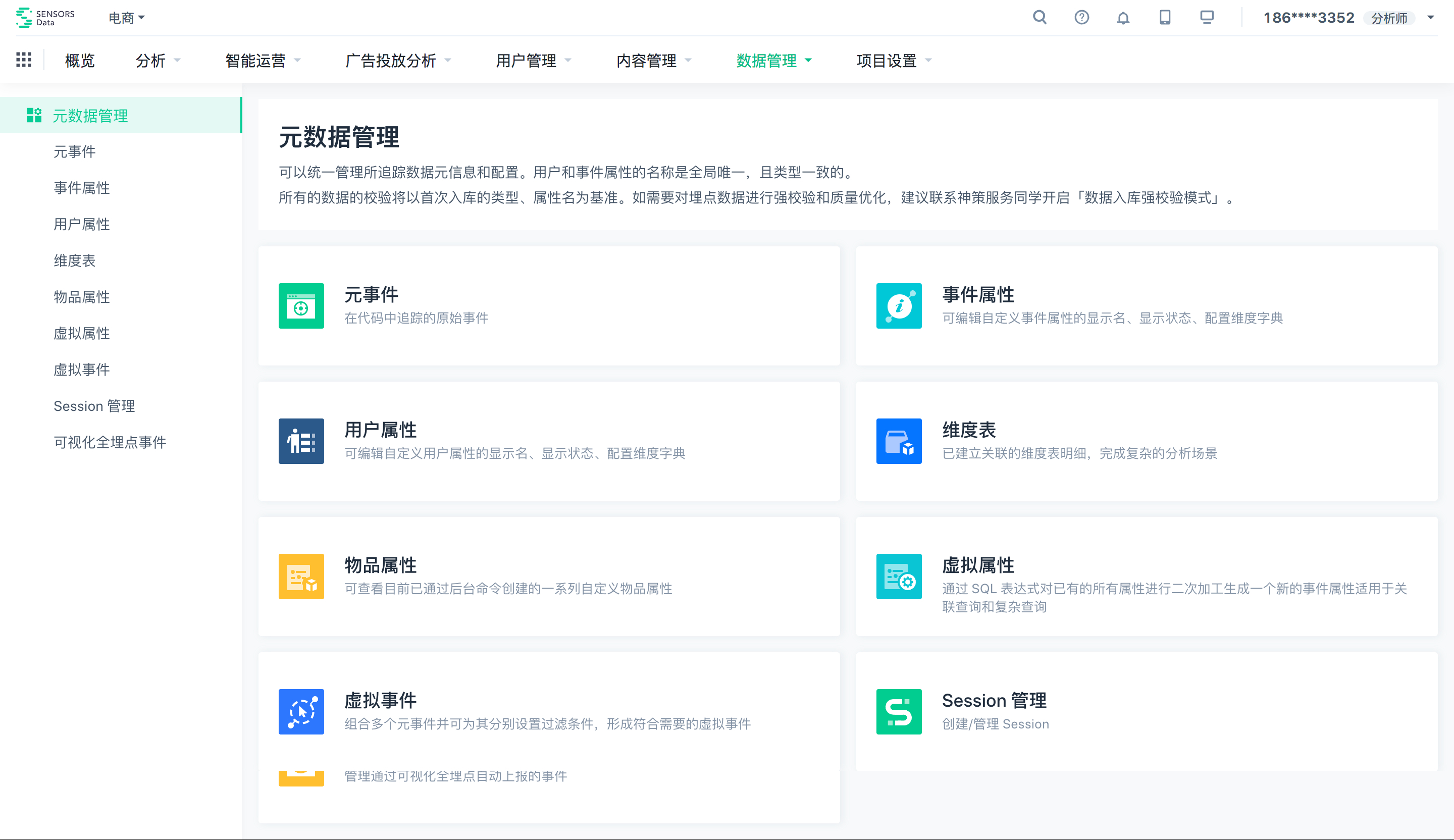1454x840 pixels.
Task: Open the 电商 project dropdown
Action: click(x=127, y=18)
